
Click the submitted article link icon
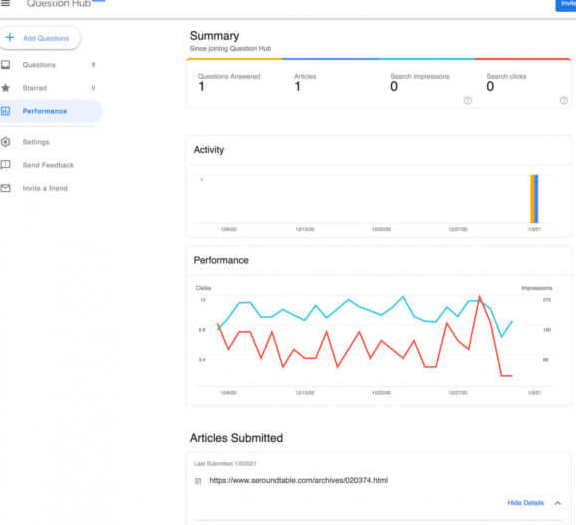pyautogui.click(x=198, y=481)
